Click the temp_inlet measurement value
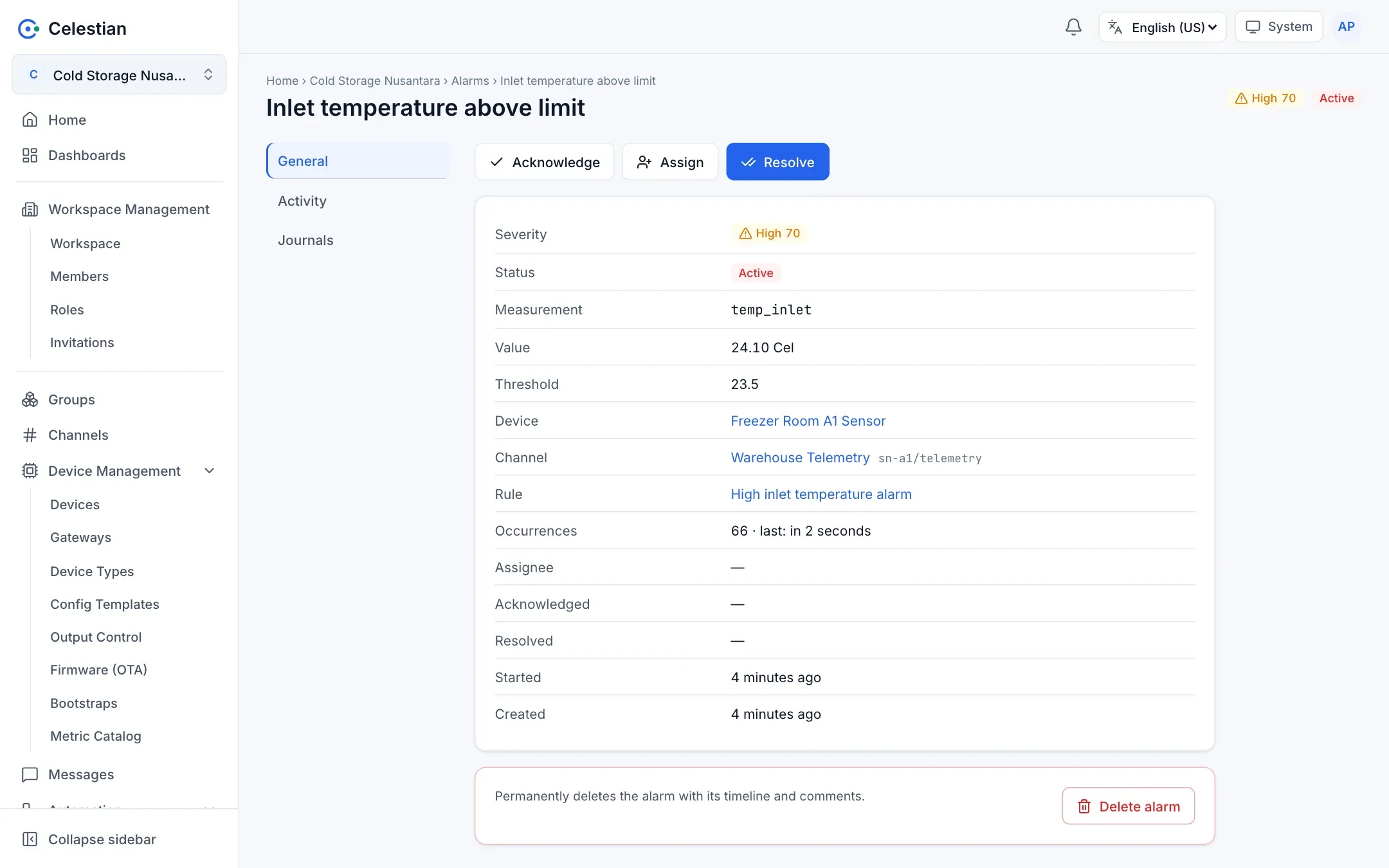This screenshot has height=868, width=1389. click(771, 310)
